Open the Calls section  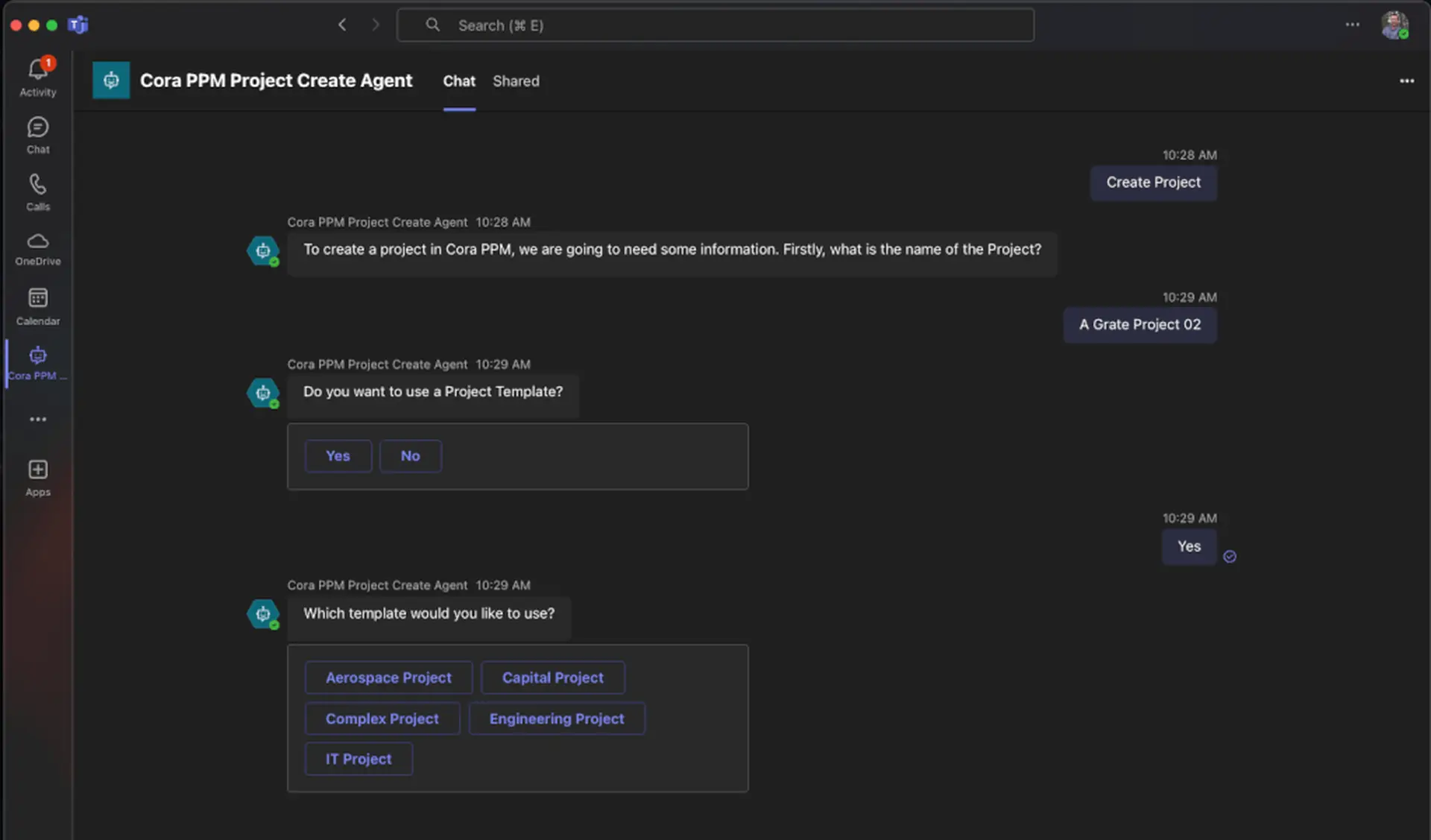point(38,192)
